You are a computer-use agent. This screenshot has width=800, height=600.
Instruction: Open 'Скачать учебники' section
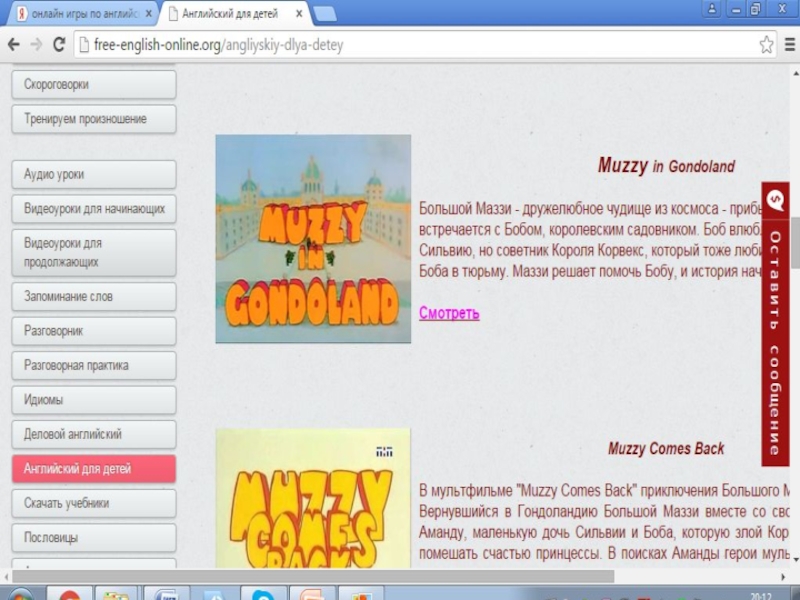pos(94,504)
